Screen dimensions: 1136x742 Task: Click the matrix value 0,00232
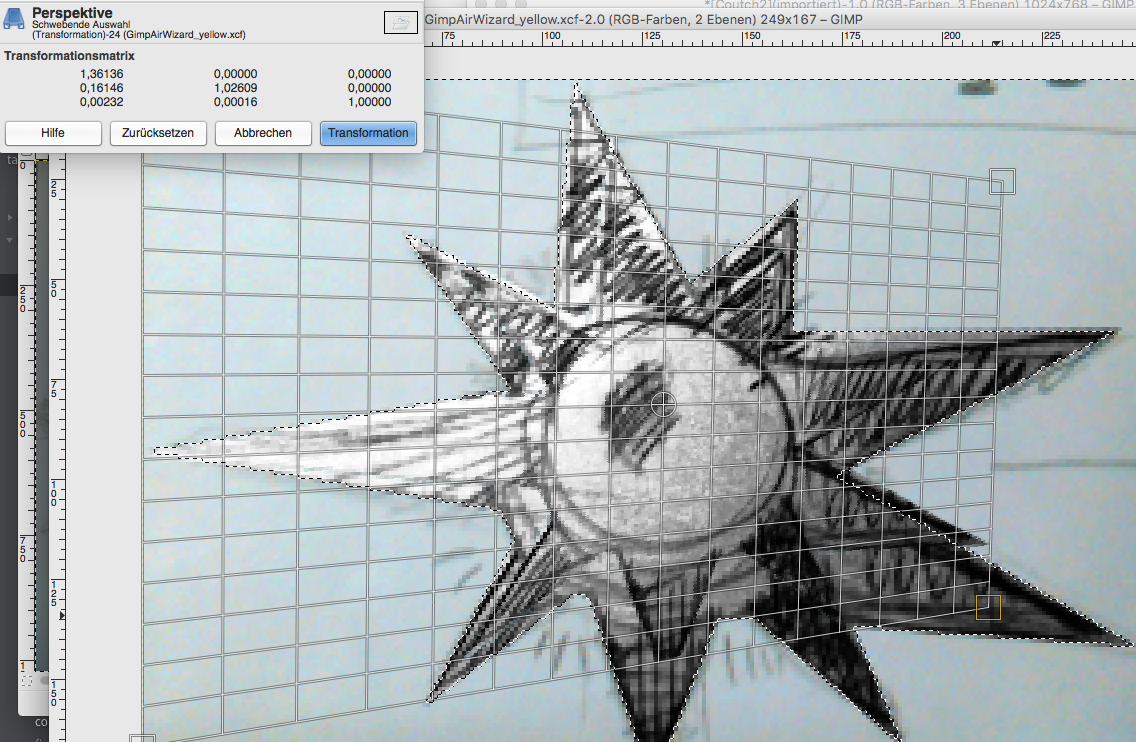coord(101,102)
